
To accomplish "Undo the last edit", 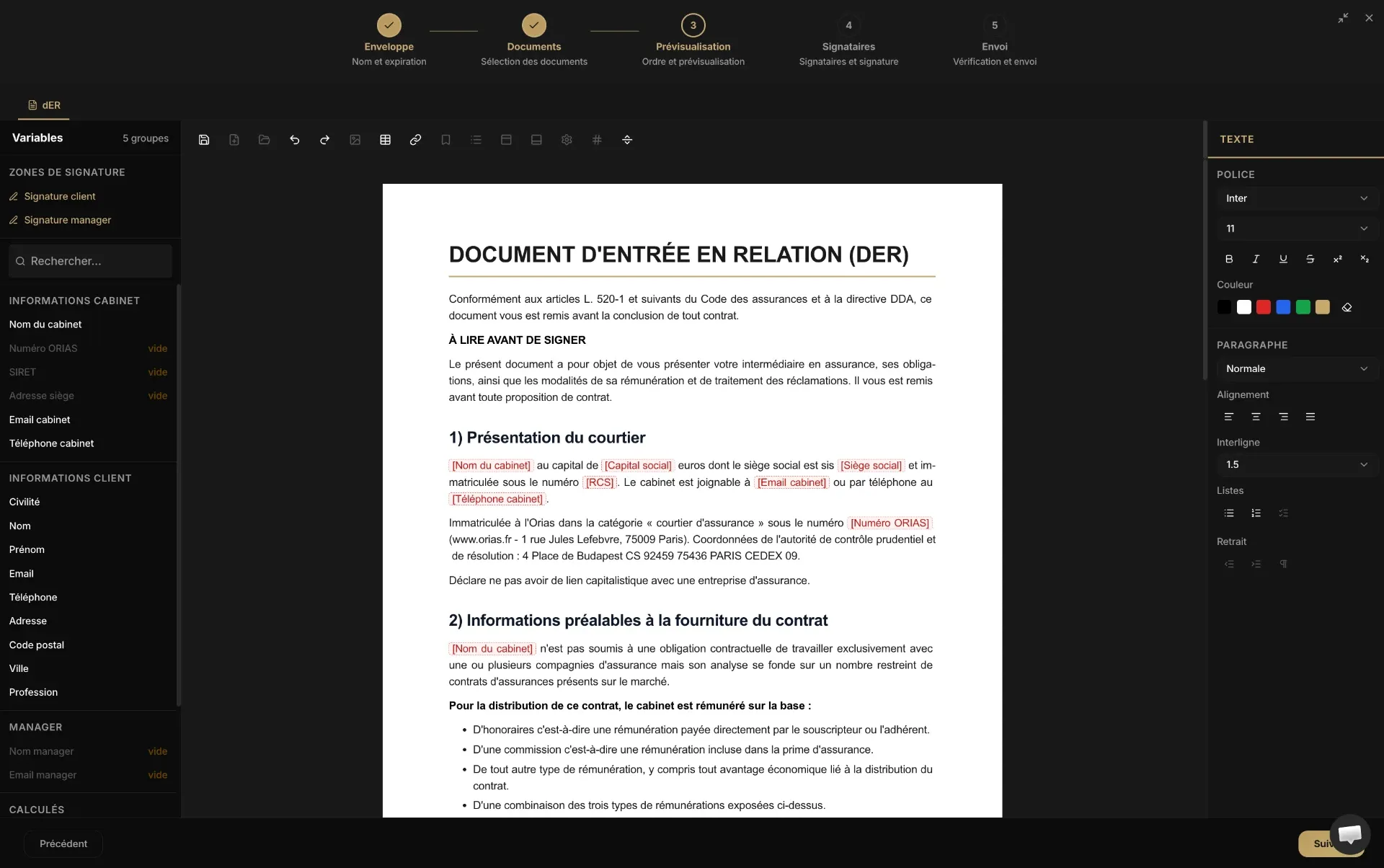I will click(295, 140).
